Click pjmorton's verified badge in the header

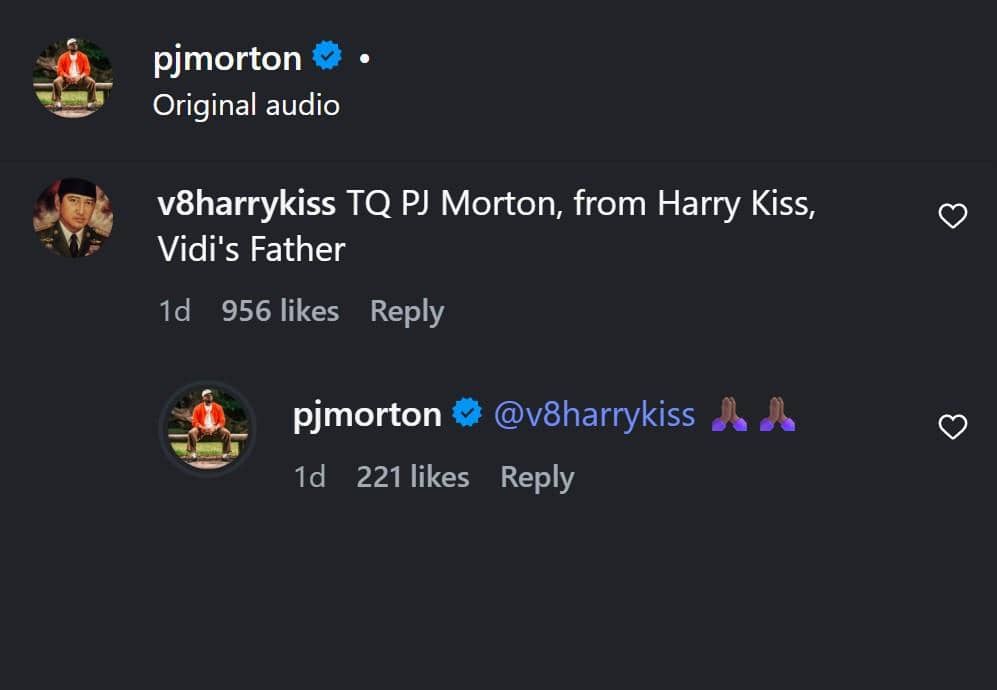327,56
